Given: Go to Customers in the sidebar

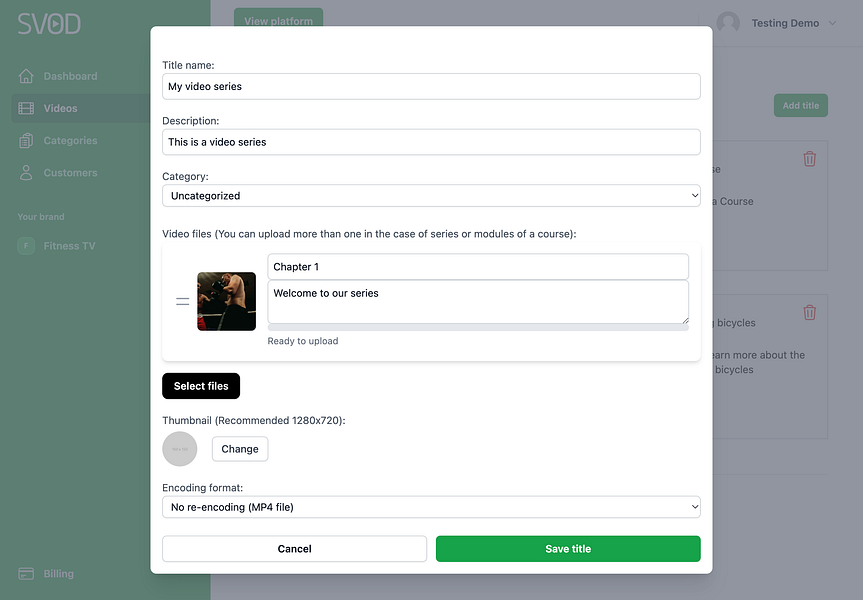Looking at the screenshot, I should point(70,173).
